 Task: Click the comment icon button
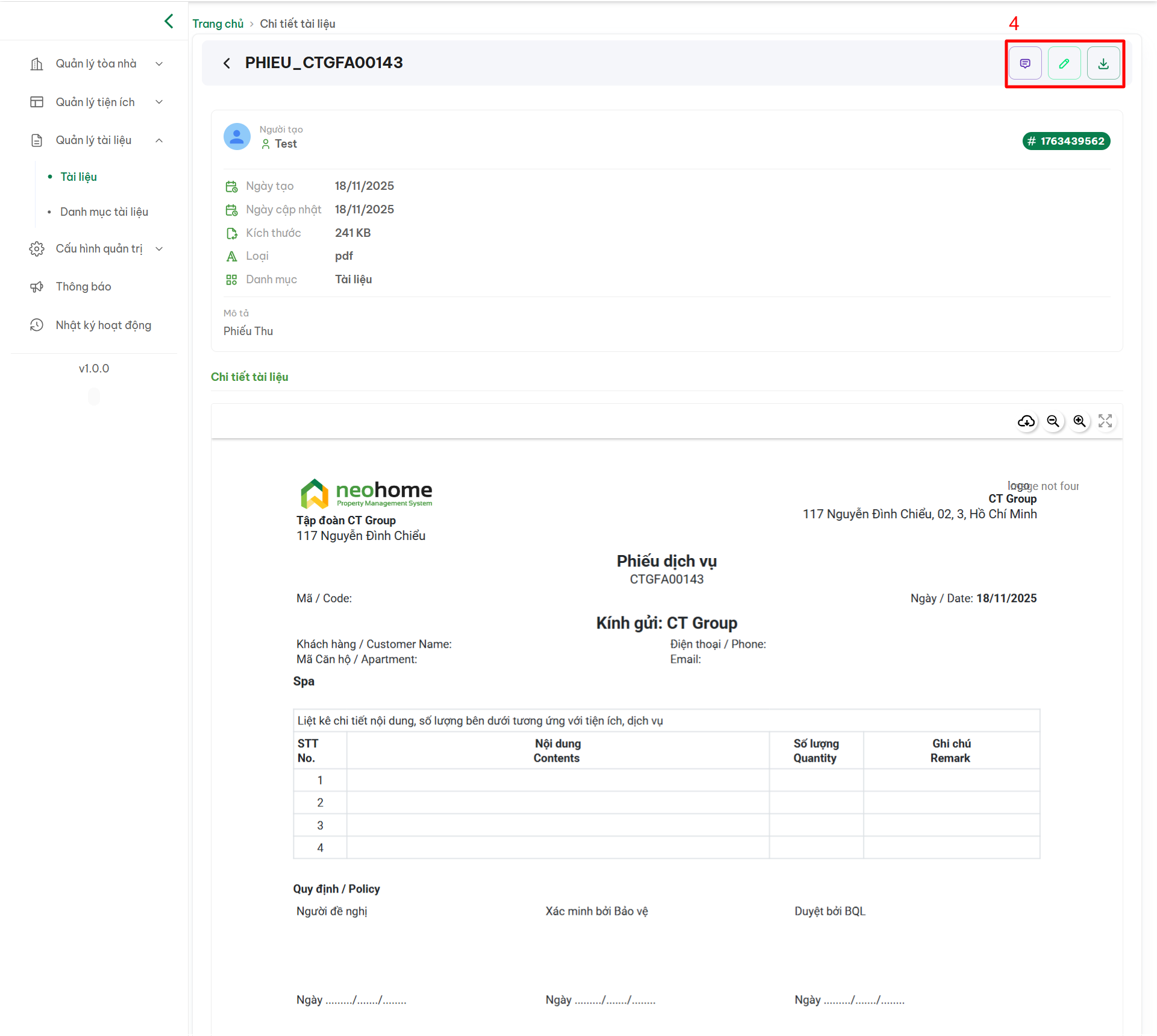click(1024, 63)
